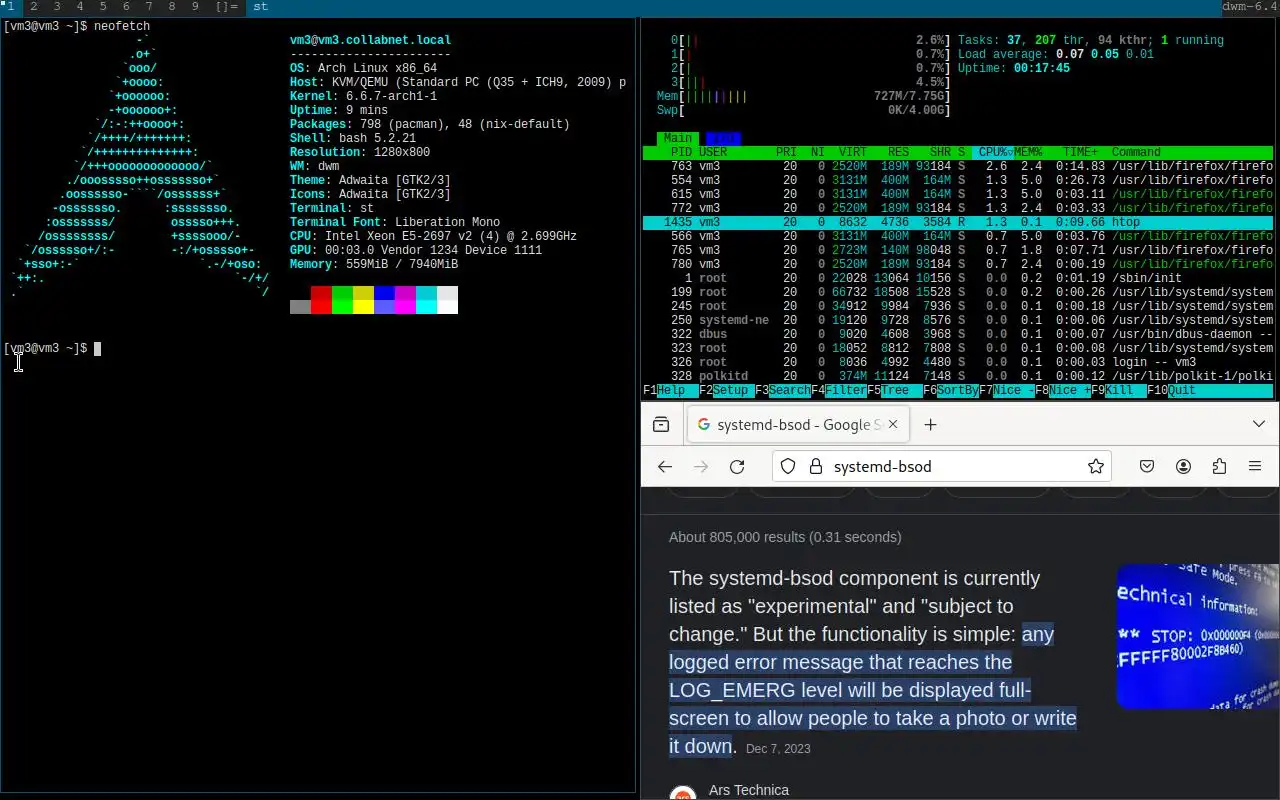Sort htop by MEM% column header
Viewport: 1280px width, 800px height.
pyautogui.click(x=1028, y=152)
